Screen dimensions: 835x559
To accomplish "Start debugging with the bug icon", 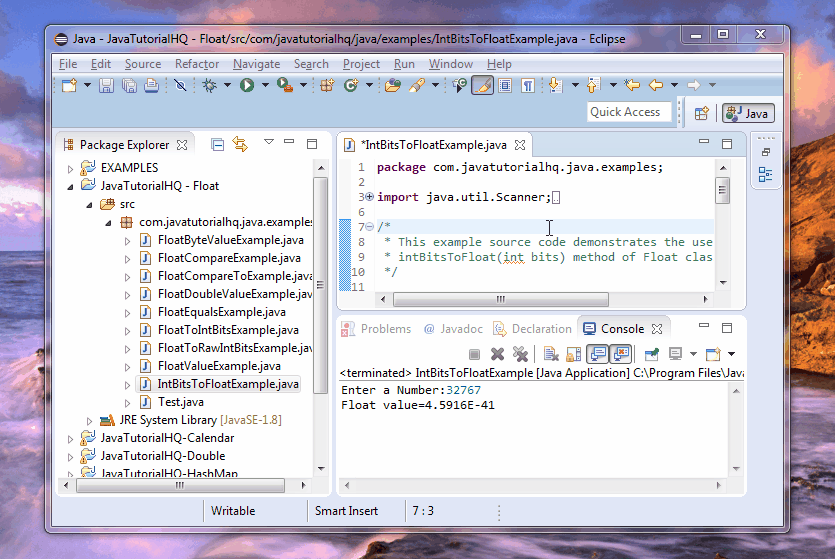I will pyautogui.click(x=209, y=85).
